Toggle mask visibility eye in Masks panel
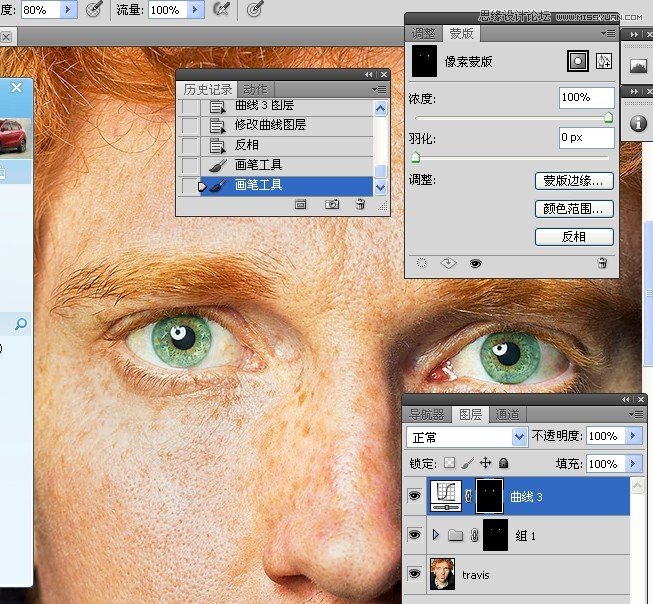Image resolution: width=653 pixels, height=604 pixels. coord(475,263)
